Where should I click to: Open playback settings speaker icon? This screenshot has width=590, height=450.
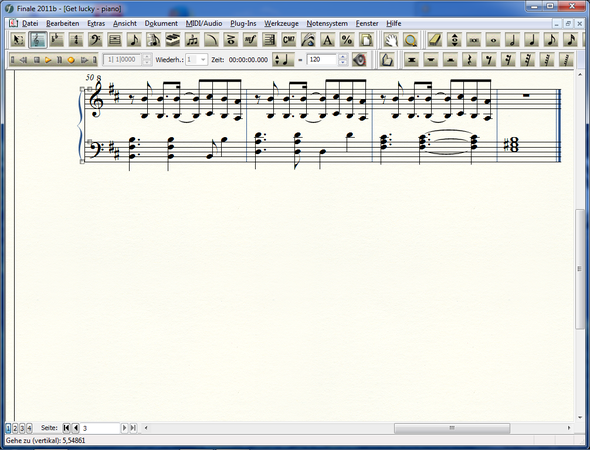coord(360,60)
